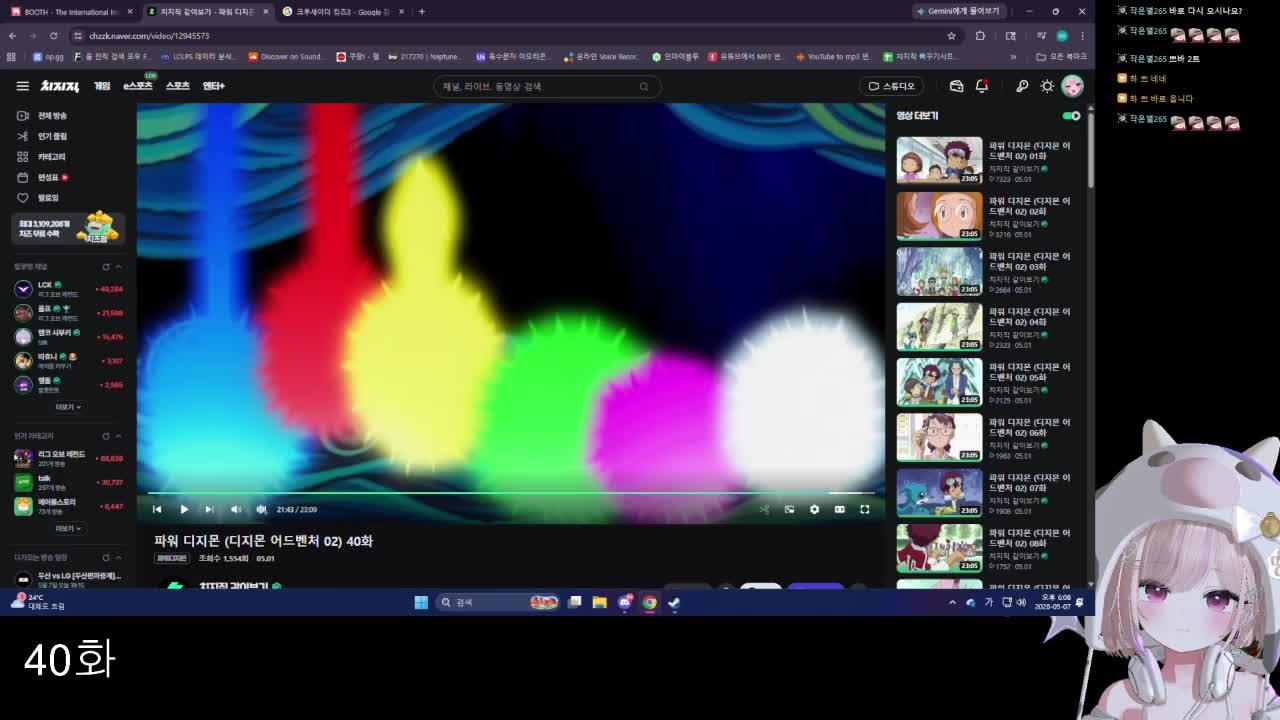This screenshot has width=1280, height=720.
Task: Open the cheese wallet icon in the header
Action: (956, 86)
